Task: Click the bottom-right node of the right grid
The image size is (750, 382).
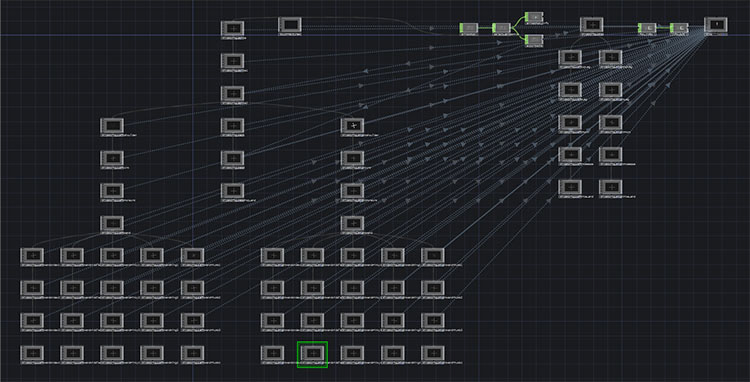Action: 432,353
